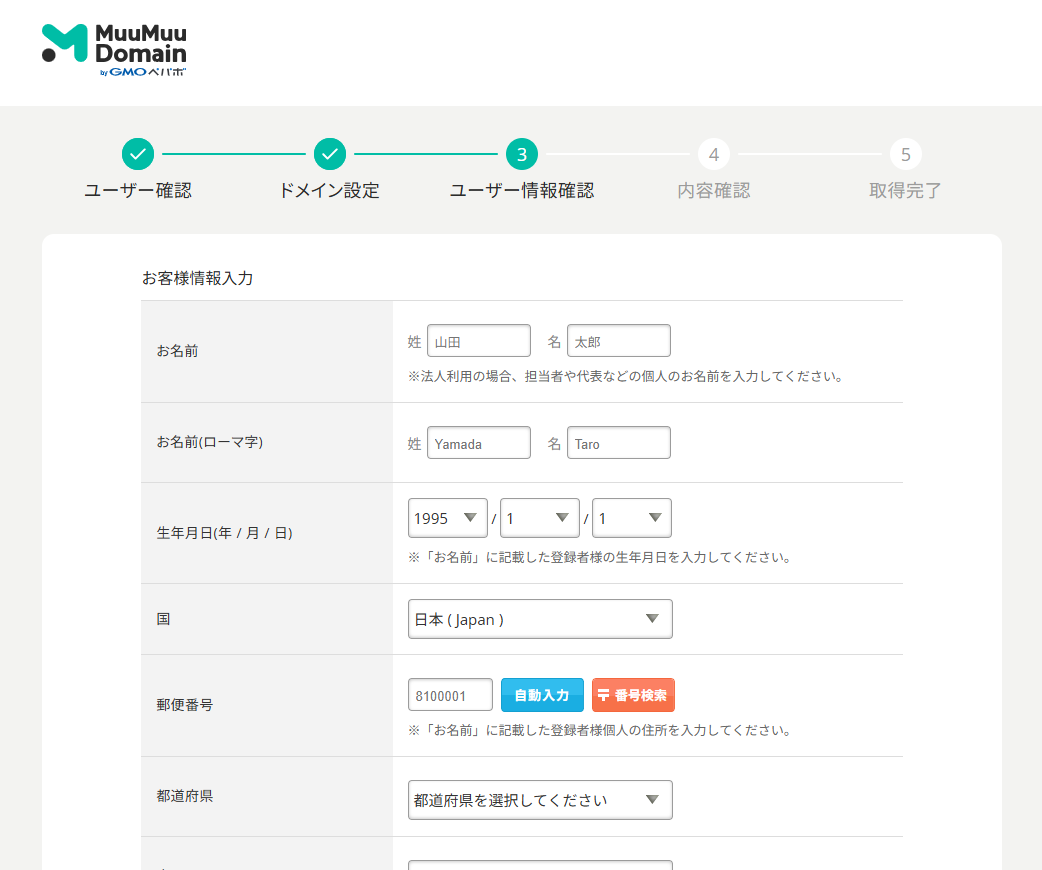Screen dimensions: 1042x870
Task: Click the note about 登録者様の生年月日
Action: point(600,557)
